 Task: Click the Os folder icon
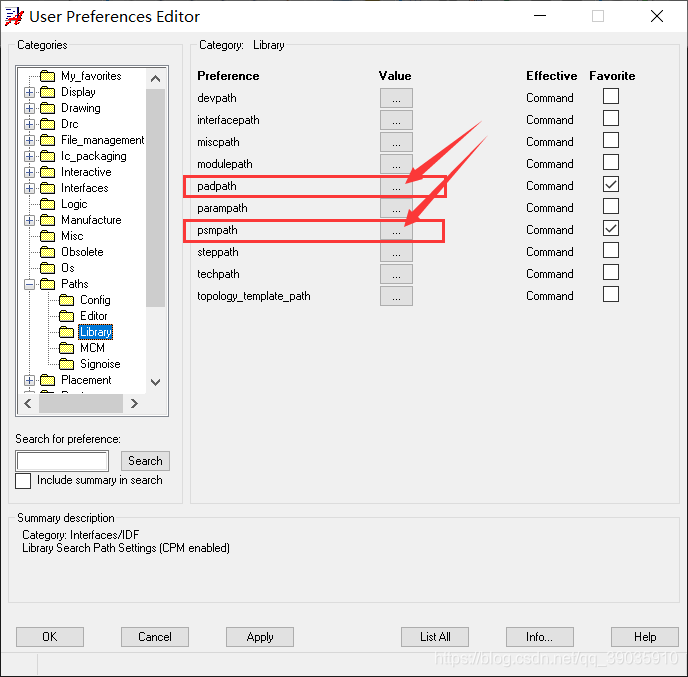[47, 268]
